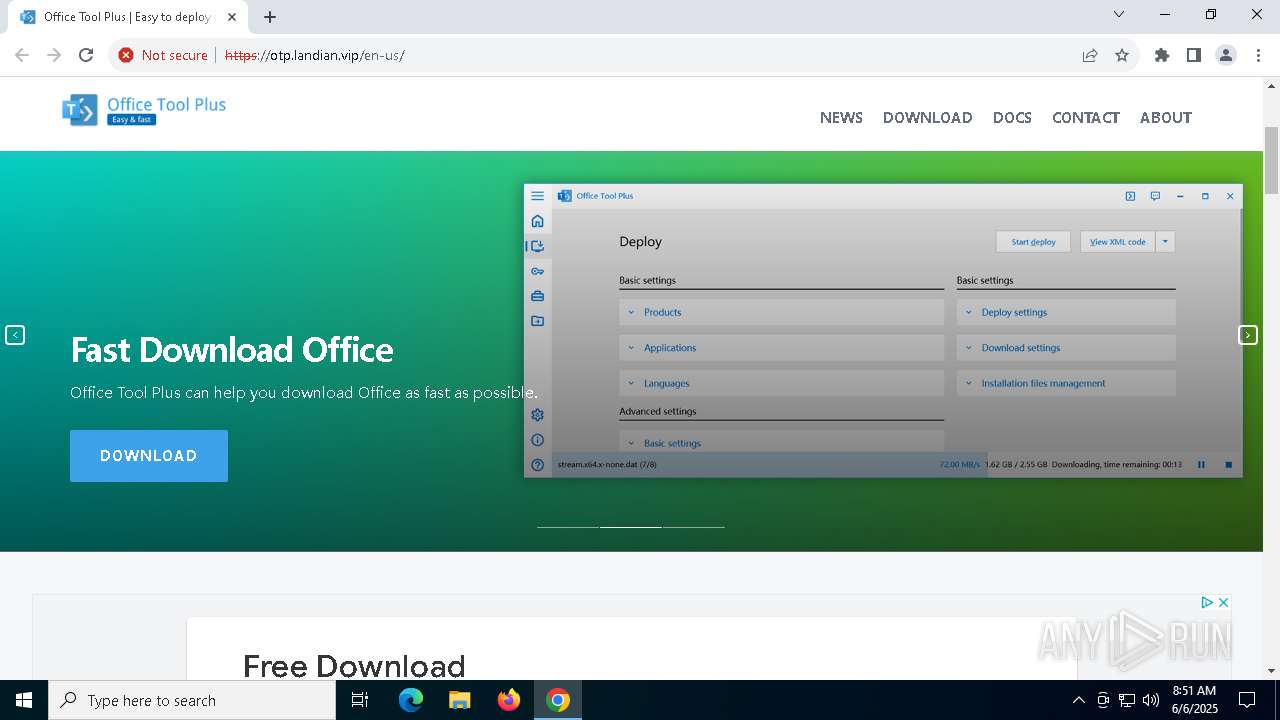
Task: Launch Microsoft Edge from the taskbar
Action: click(x=411, y=700)
